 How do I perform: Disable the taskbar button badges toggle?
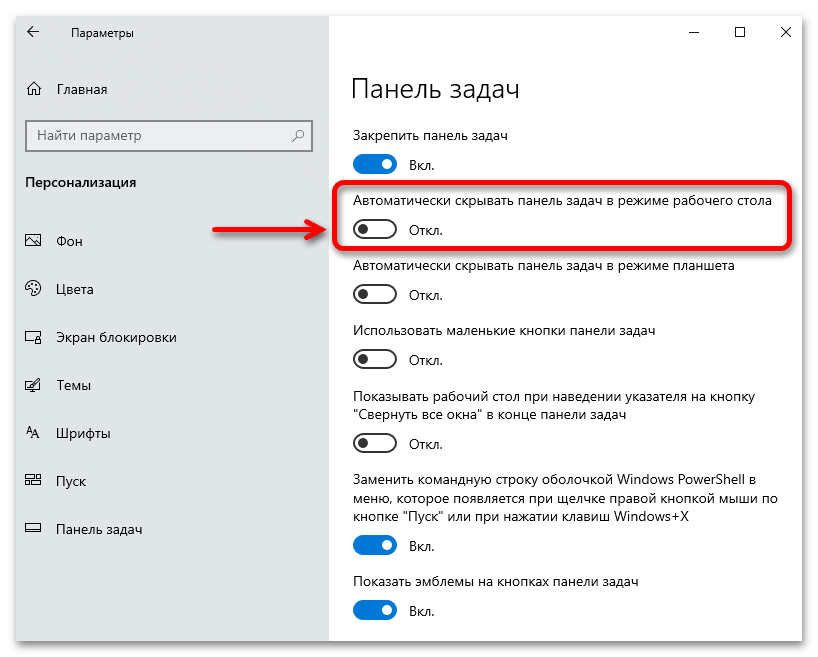coord(376,610)
